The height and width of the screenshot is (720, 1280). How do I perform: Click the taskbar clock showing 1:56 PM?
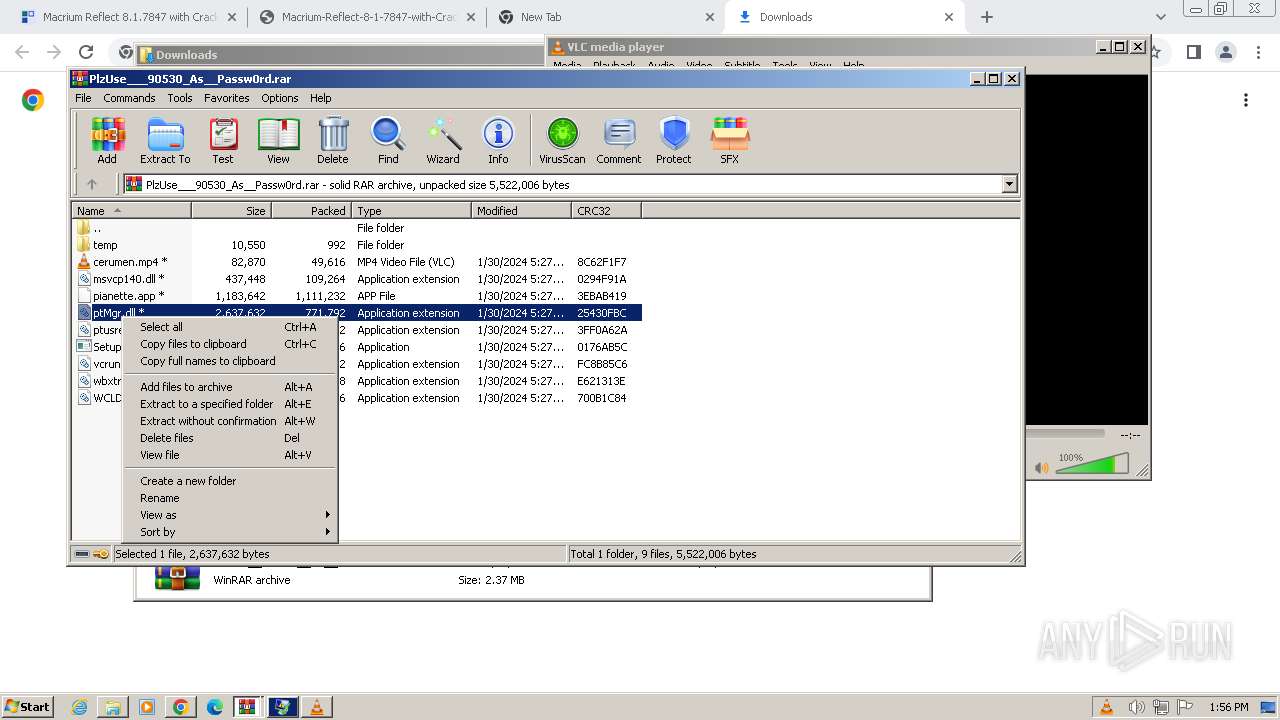pos(1228,707)
